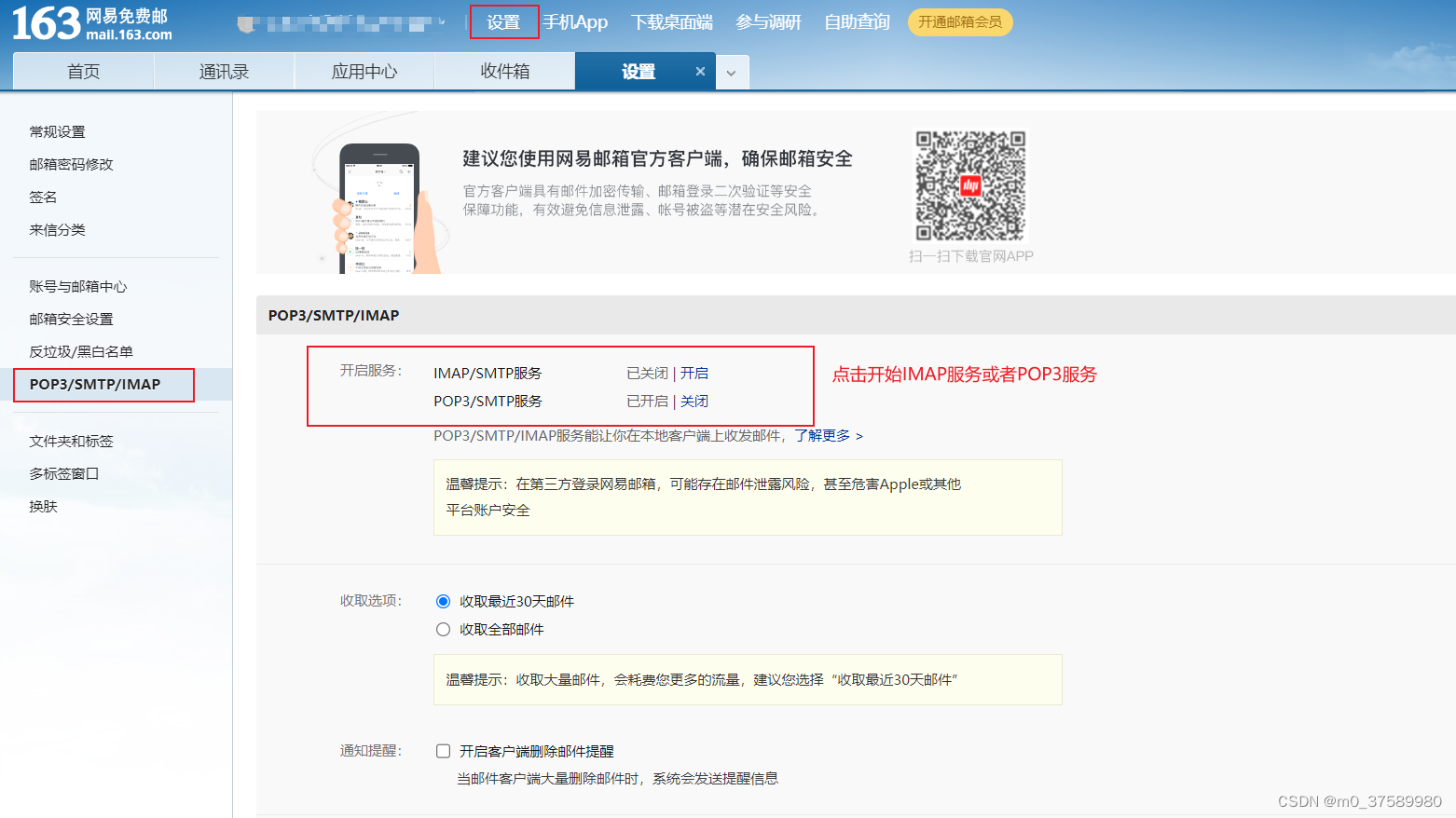Expand 反垃圾/黑白名单 settings section

click(x=80, y=351)
